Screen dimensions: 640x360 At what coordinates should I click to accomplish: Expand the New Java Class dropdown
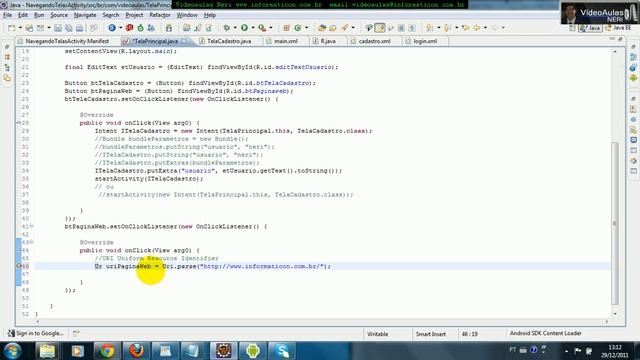(306, 28)
